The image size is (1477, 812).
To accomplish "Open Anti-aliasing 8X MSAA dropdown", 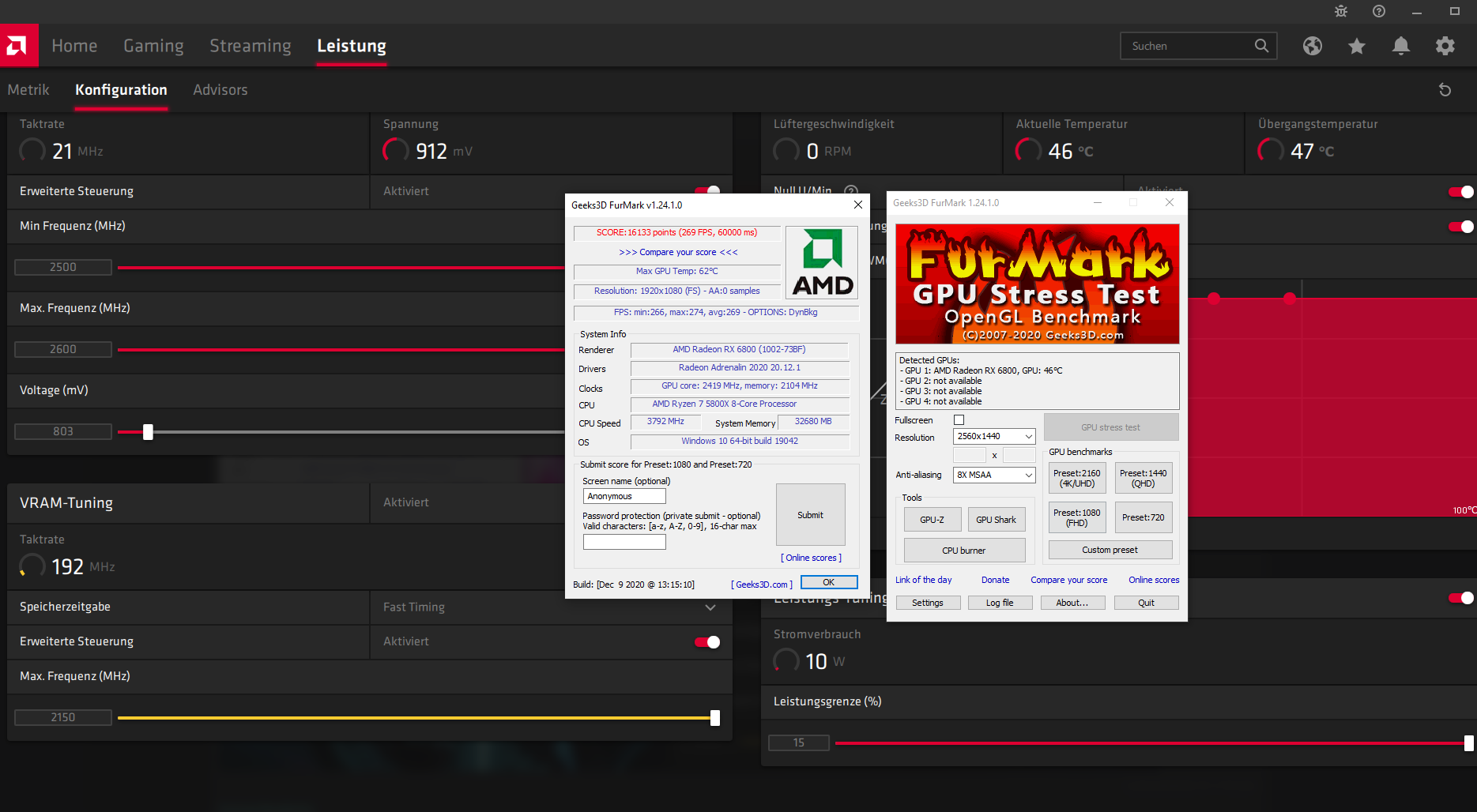I will [x=994, y=475].
